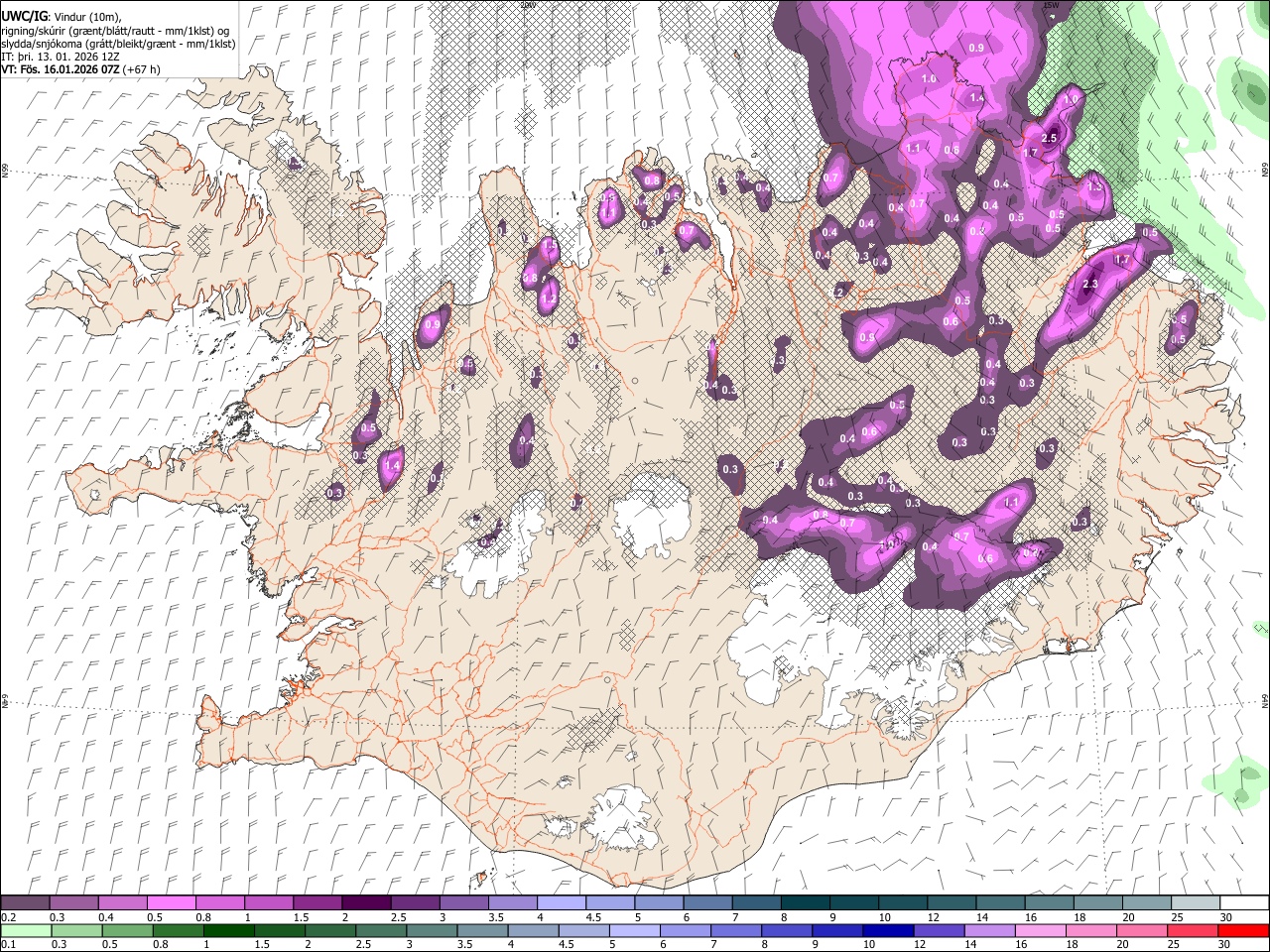This screenshot has width=1270, height=952.
Task: Click the palest green swatch starting rain legend
Action: pos(26,930)
